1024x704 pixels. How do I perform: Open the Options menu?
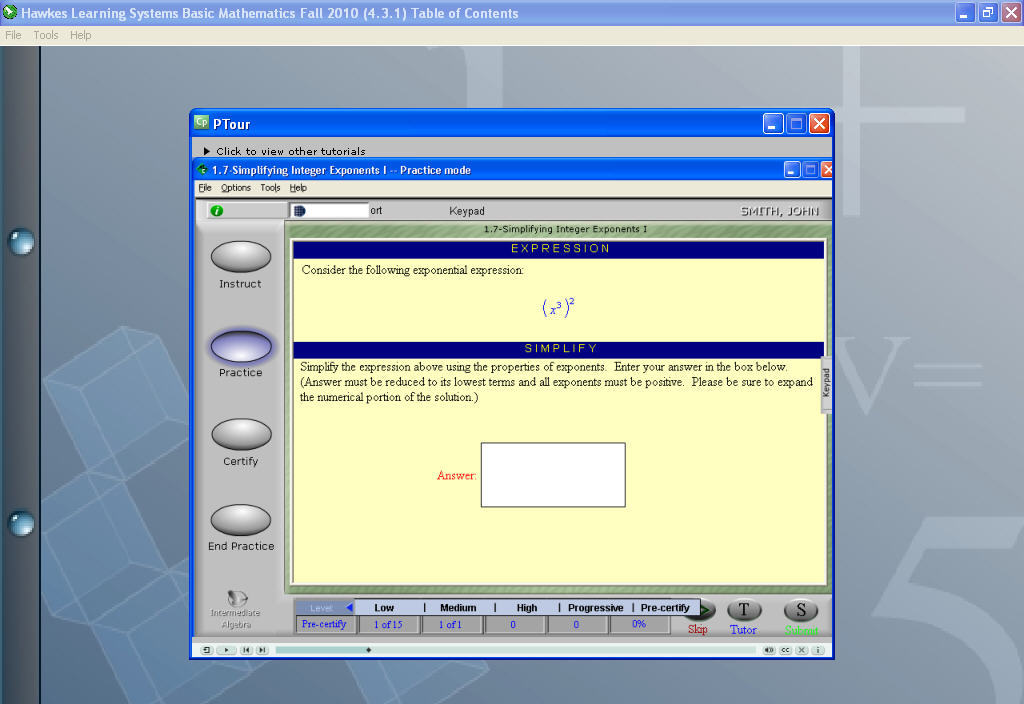(236, 187)
